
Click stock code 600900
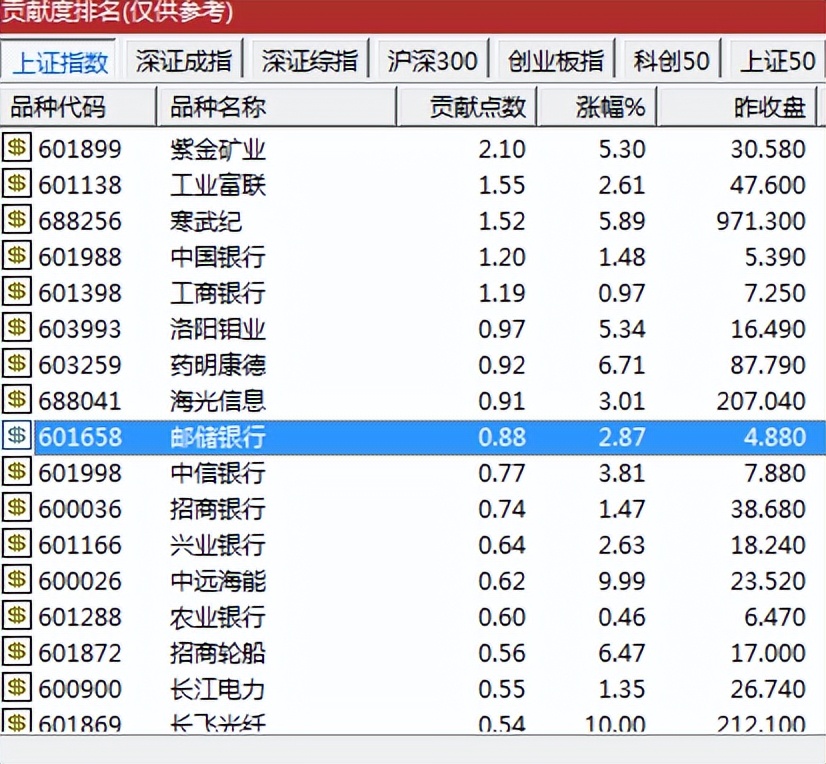click(x=80, y=689)
